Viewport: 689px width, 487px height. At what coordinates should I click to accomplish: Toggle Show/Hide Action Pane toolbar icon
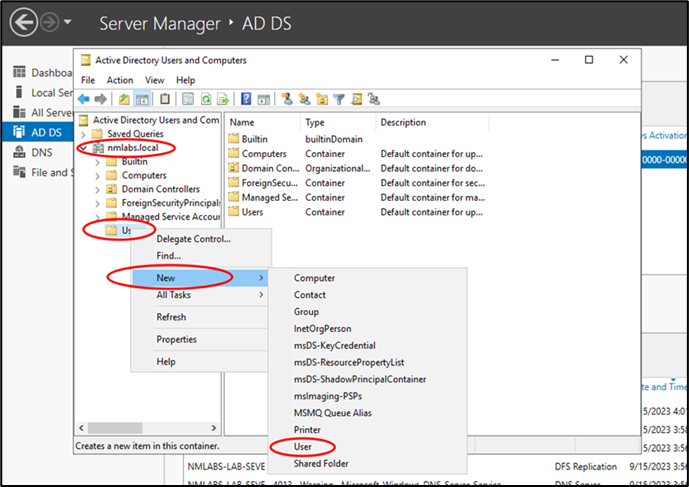coord(264,99)
